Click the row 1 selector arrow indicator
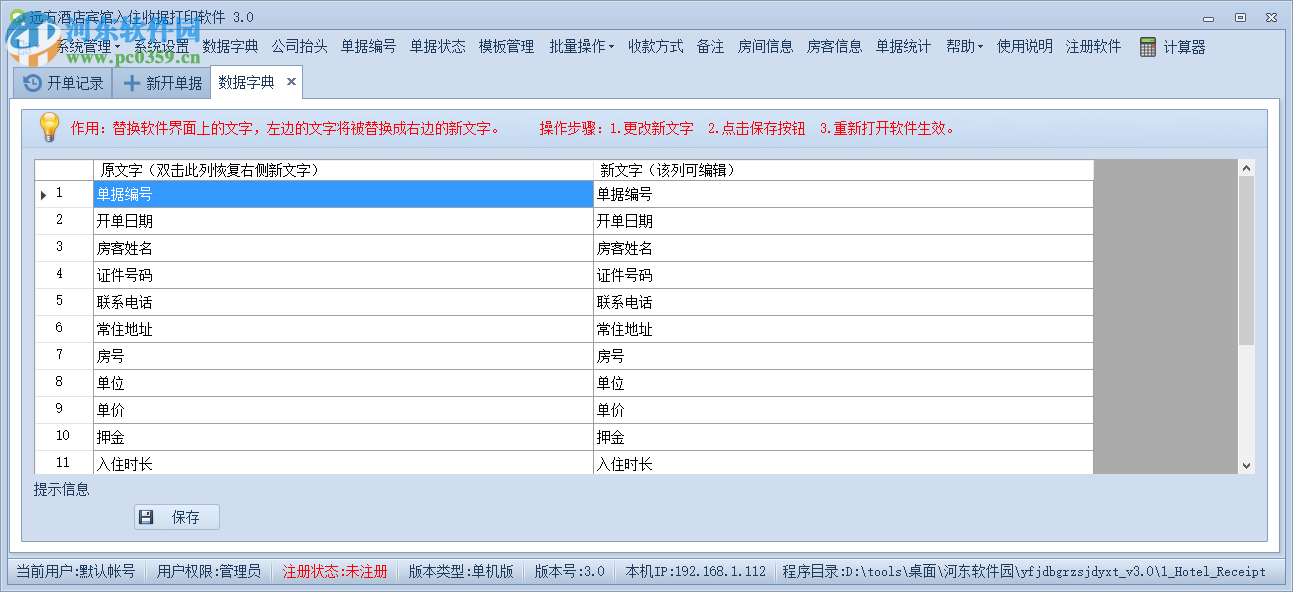 pos(43,194)
